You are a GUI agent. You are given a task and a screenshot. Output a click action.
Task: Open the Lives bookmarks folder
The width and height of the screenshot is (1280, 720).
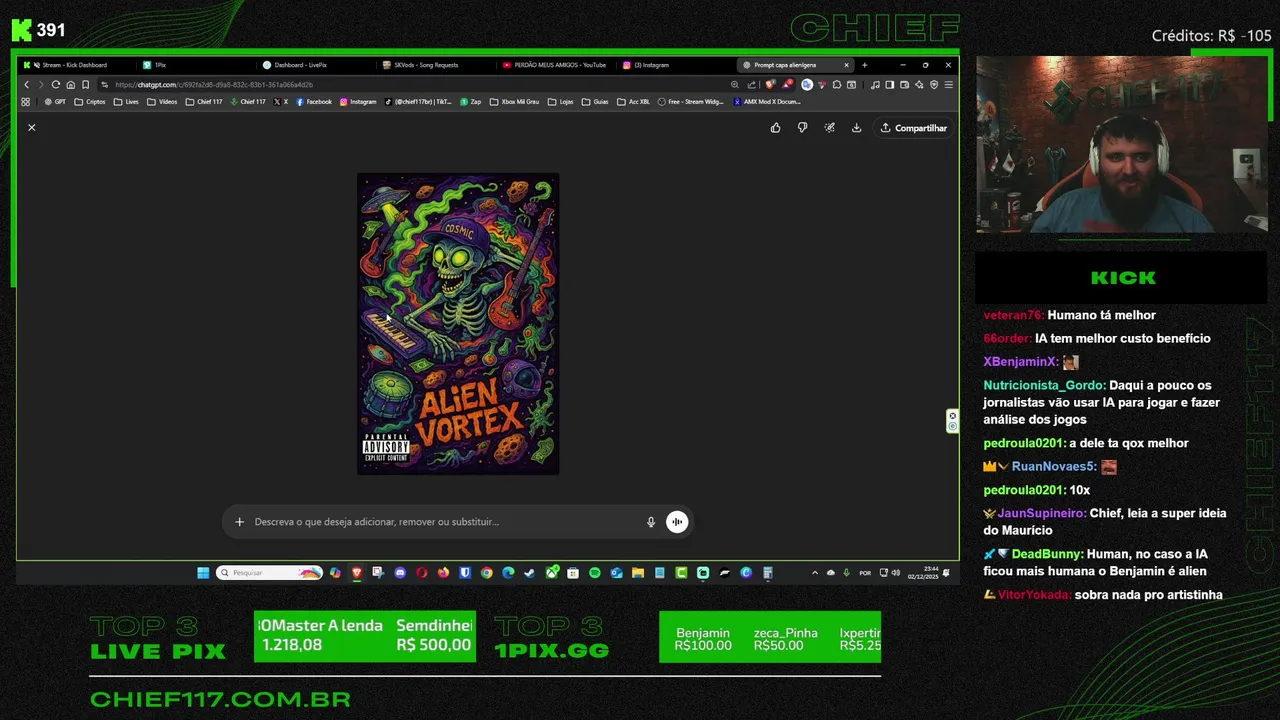[x=126, y=102]
